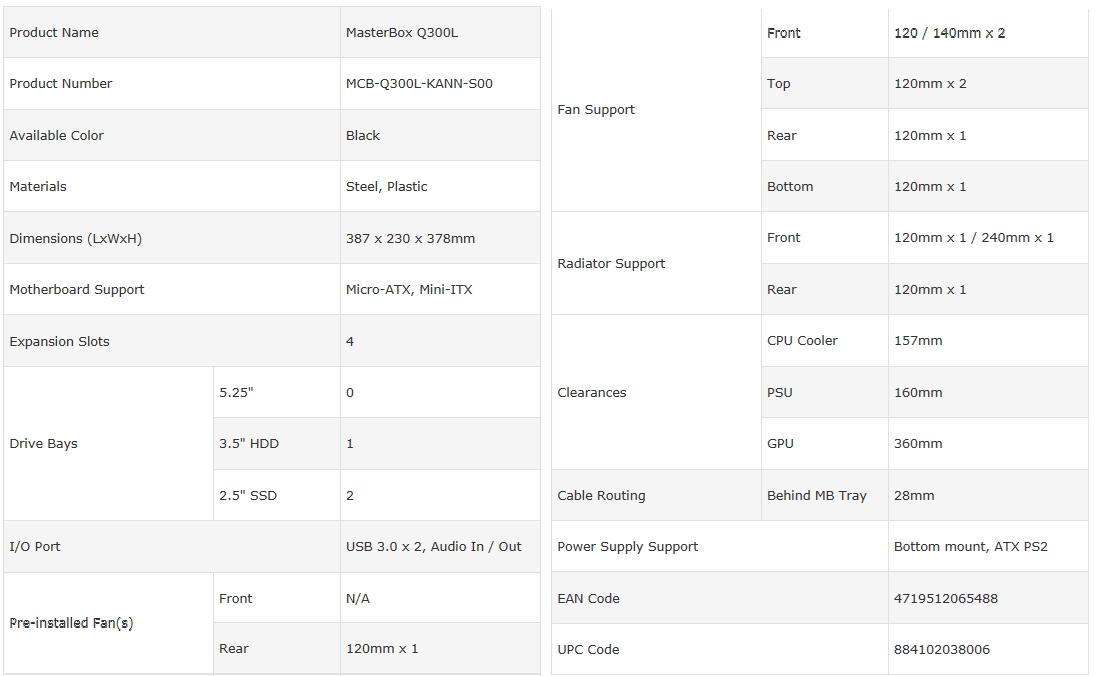Click the Fan Support row header

(x=596, y=109)
